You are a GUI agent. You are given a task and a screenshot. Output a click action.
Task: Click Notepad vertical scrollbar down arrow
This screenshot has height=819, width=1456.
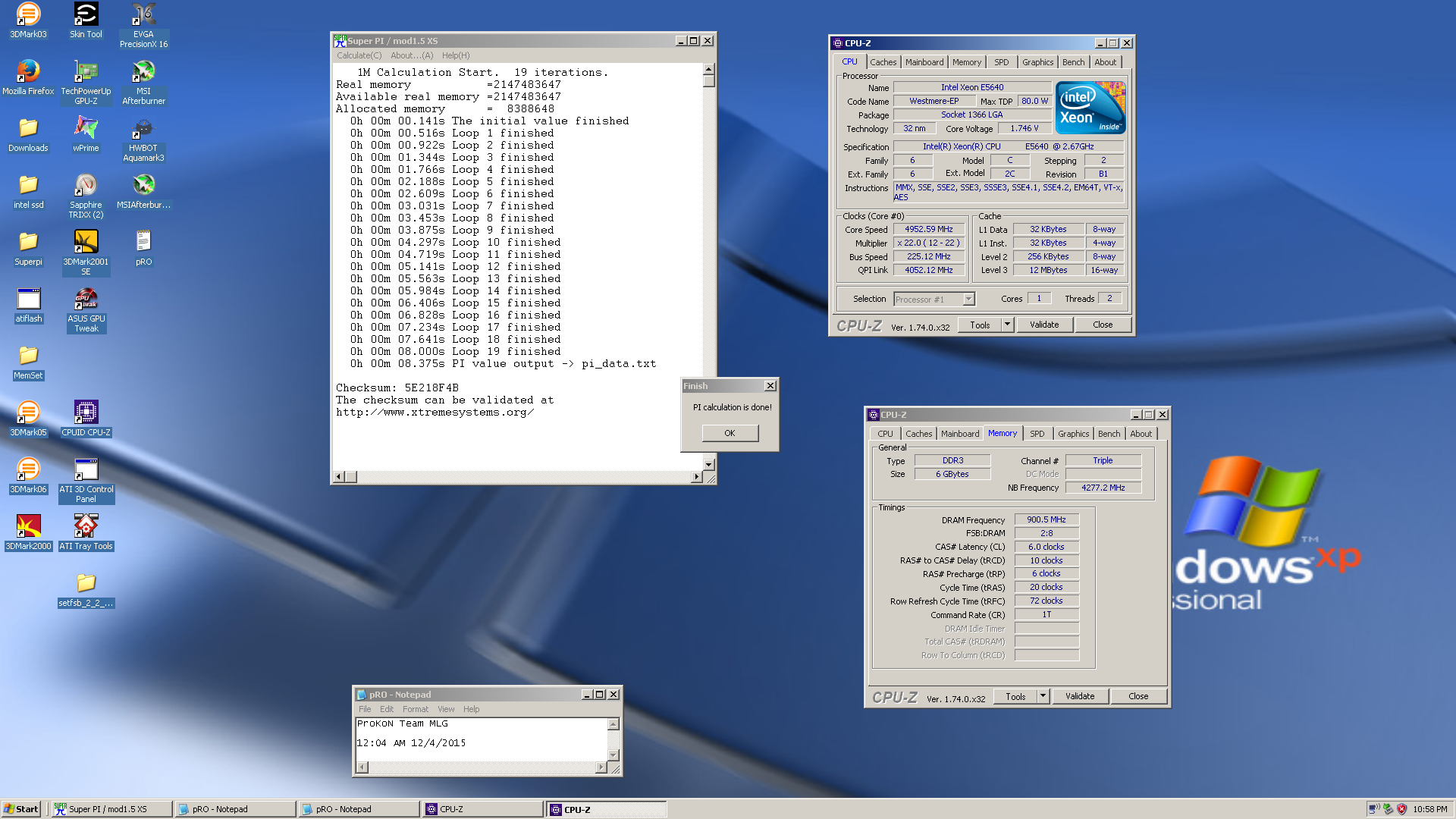[x=613, y=755]
